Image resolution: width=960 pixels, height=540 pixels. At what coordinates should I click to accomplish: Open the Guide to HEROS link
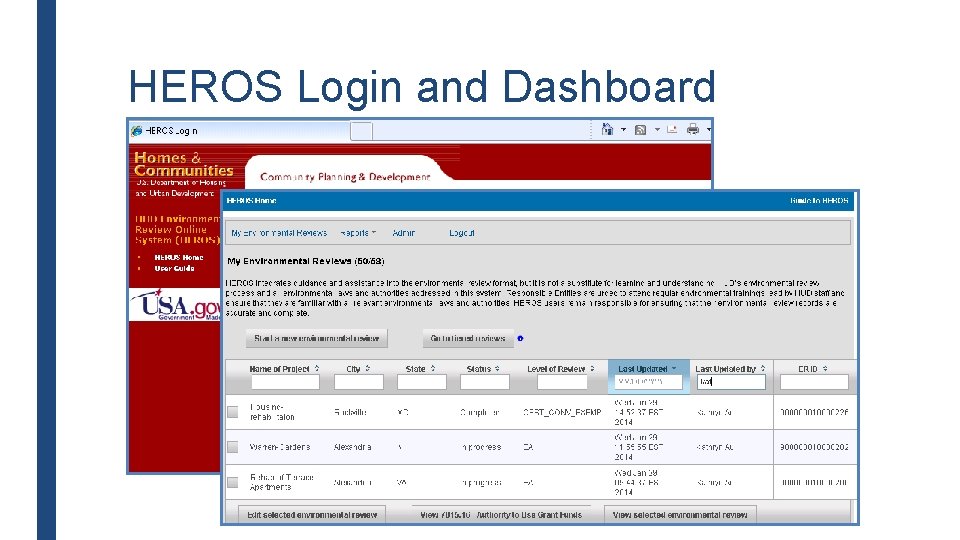[x=819, y=200]
